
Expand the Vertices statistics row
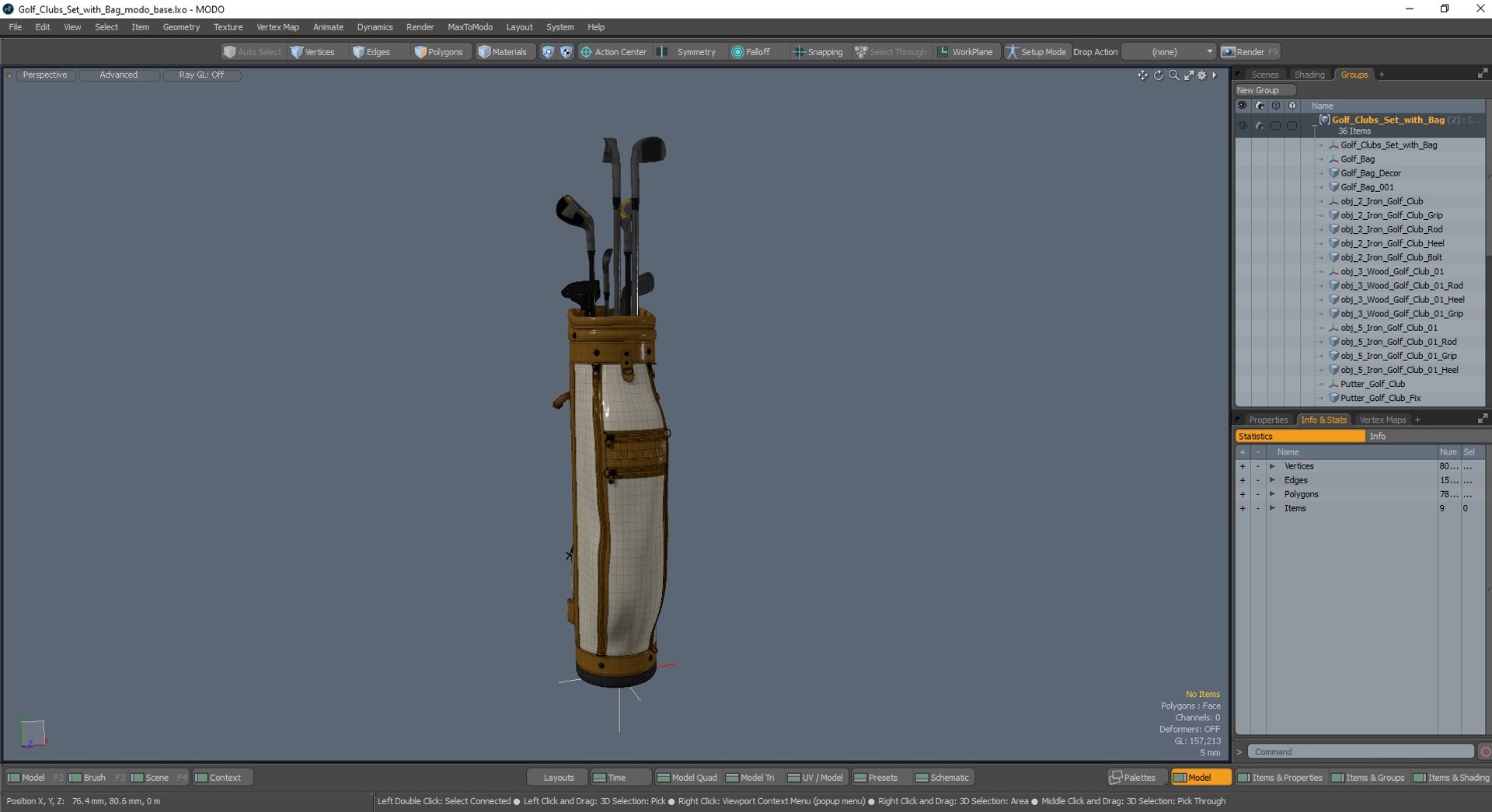tap(1272, 466)
